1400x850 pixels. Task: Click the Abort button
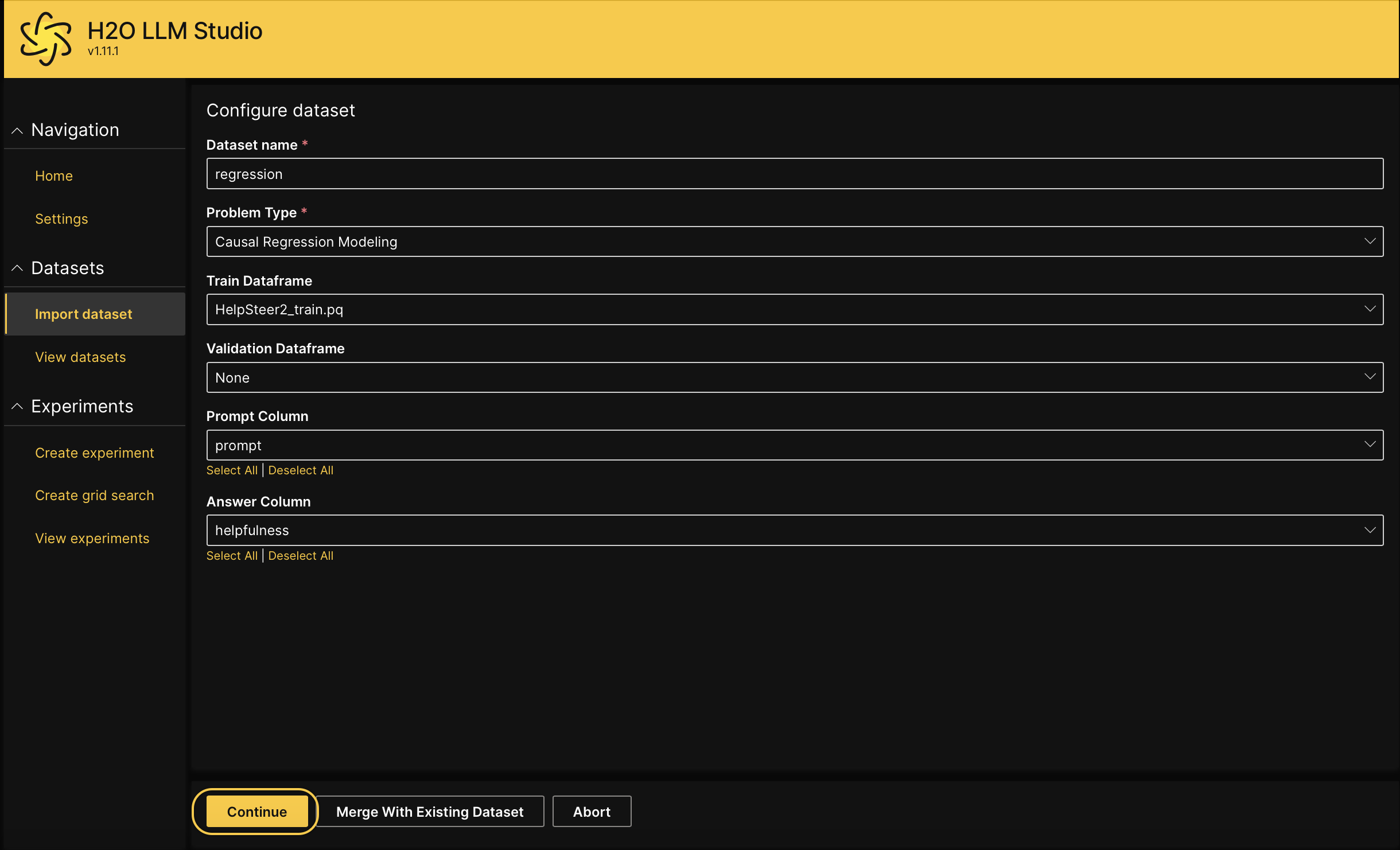(592, 811)
